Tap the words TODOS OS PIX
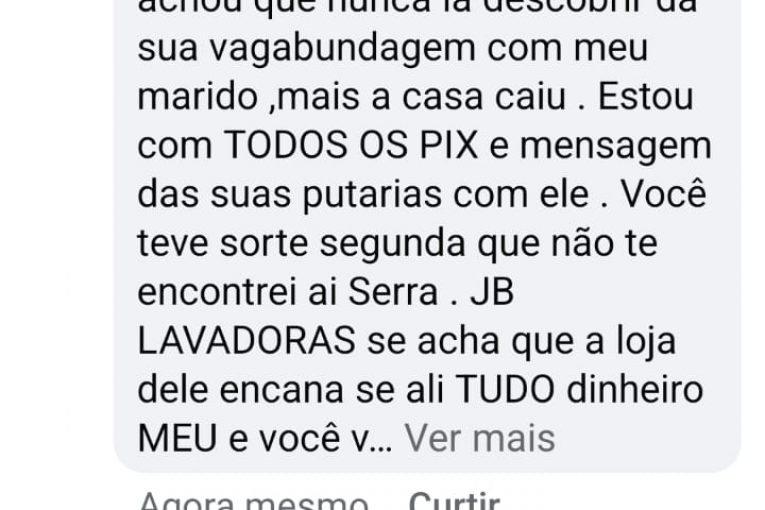 (x=351, y=145)
